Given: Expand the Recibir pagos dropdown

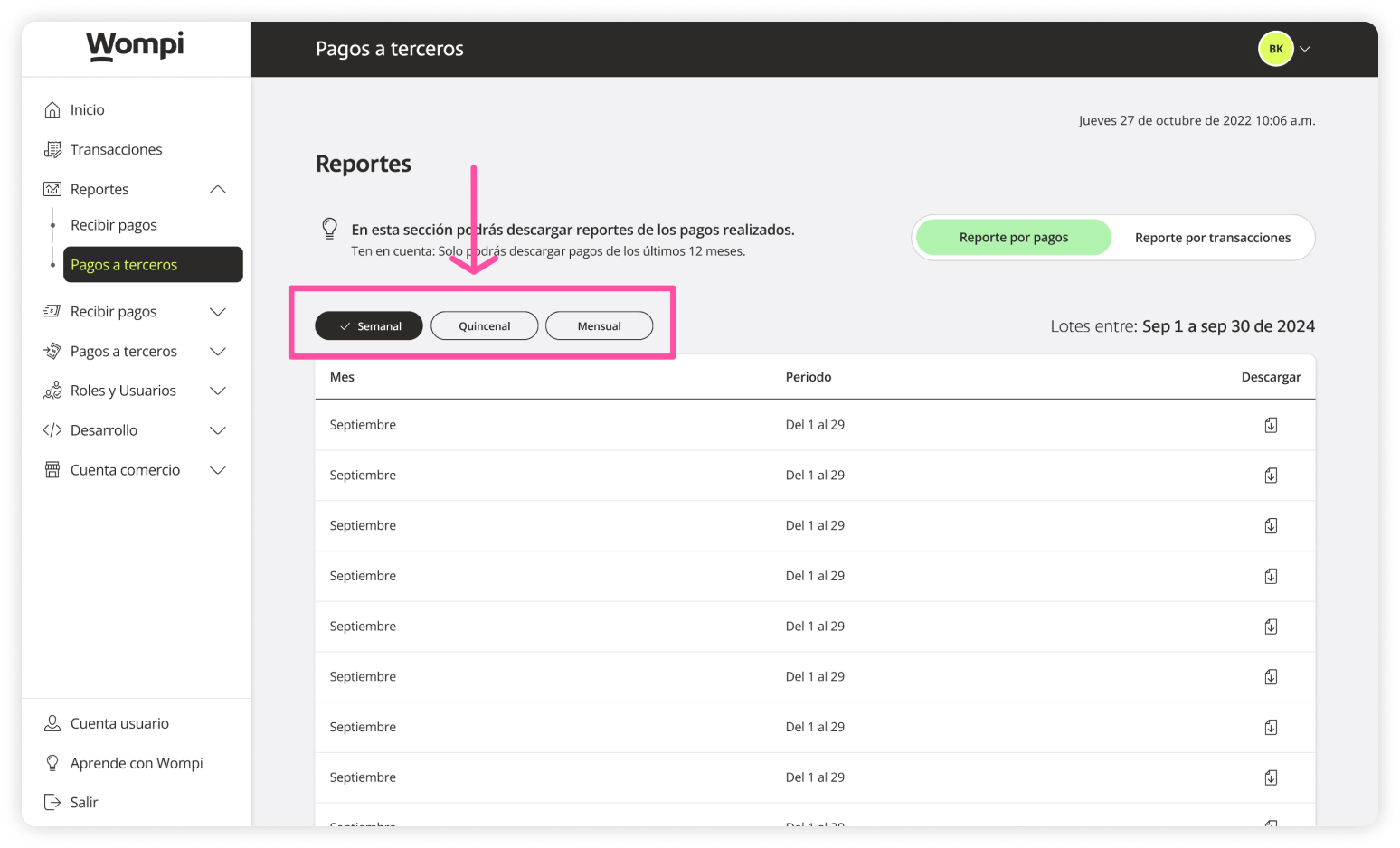Looking at the screenshot, I should 217,311.
